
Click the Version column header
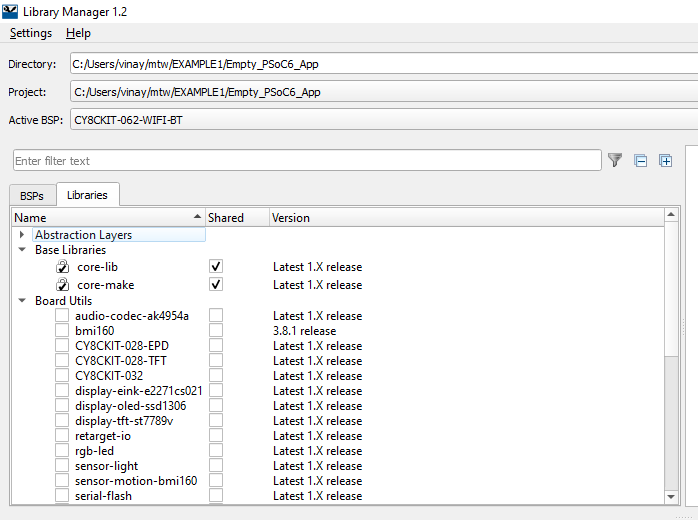[x=291, y=217]
